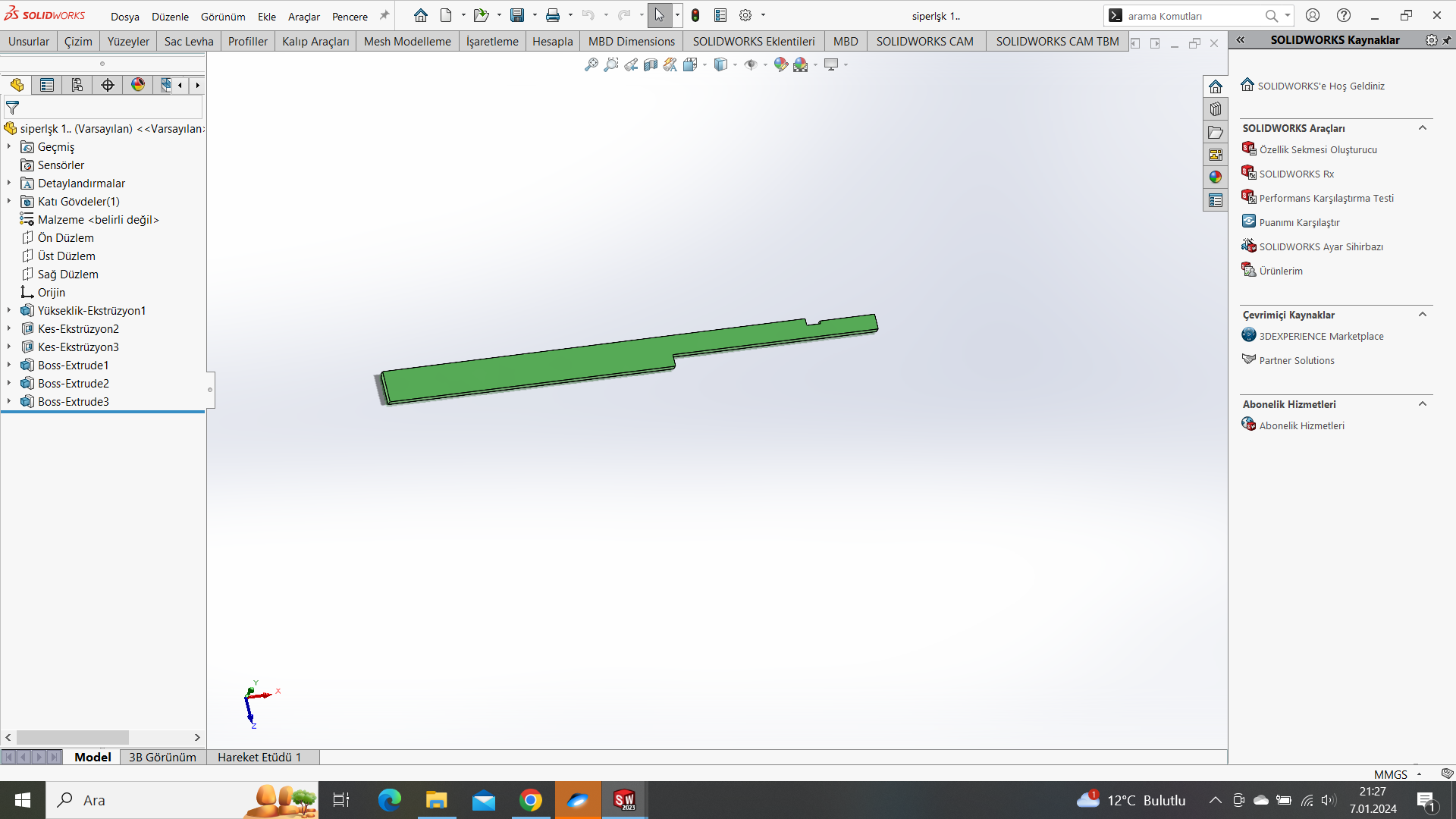Open the PropertyManager tab icon

point(47,85)
